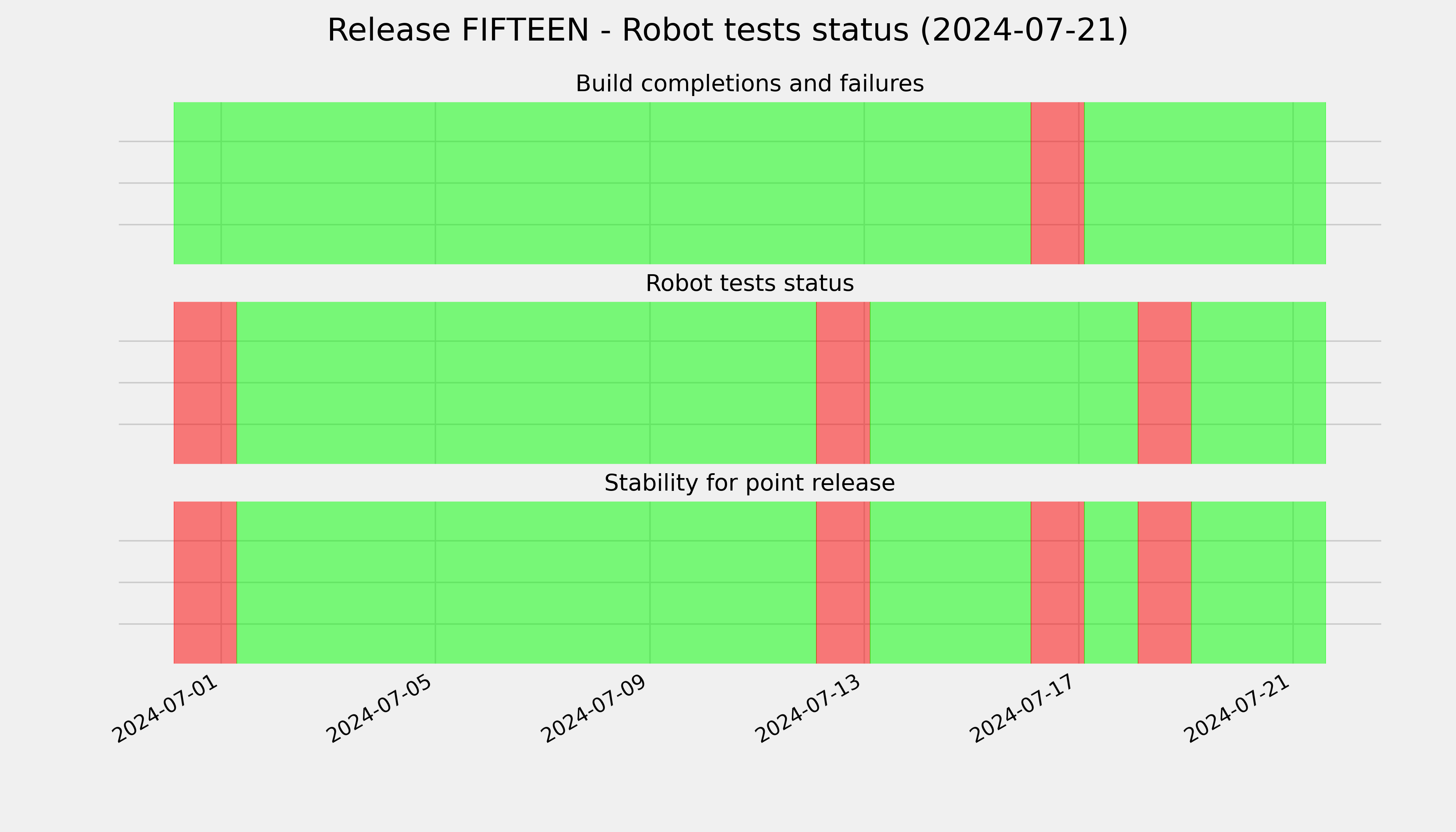Click the second red band in Stability chart

[x=843, y=582]
